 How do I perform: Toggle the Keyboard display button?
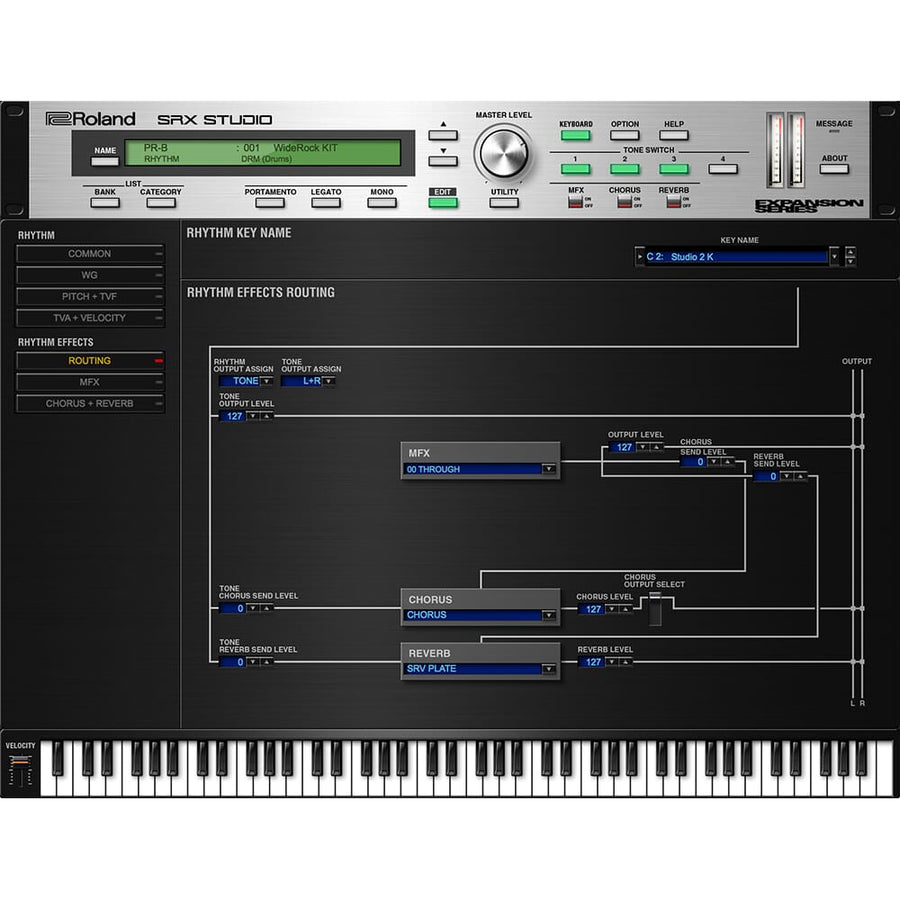575,135
